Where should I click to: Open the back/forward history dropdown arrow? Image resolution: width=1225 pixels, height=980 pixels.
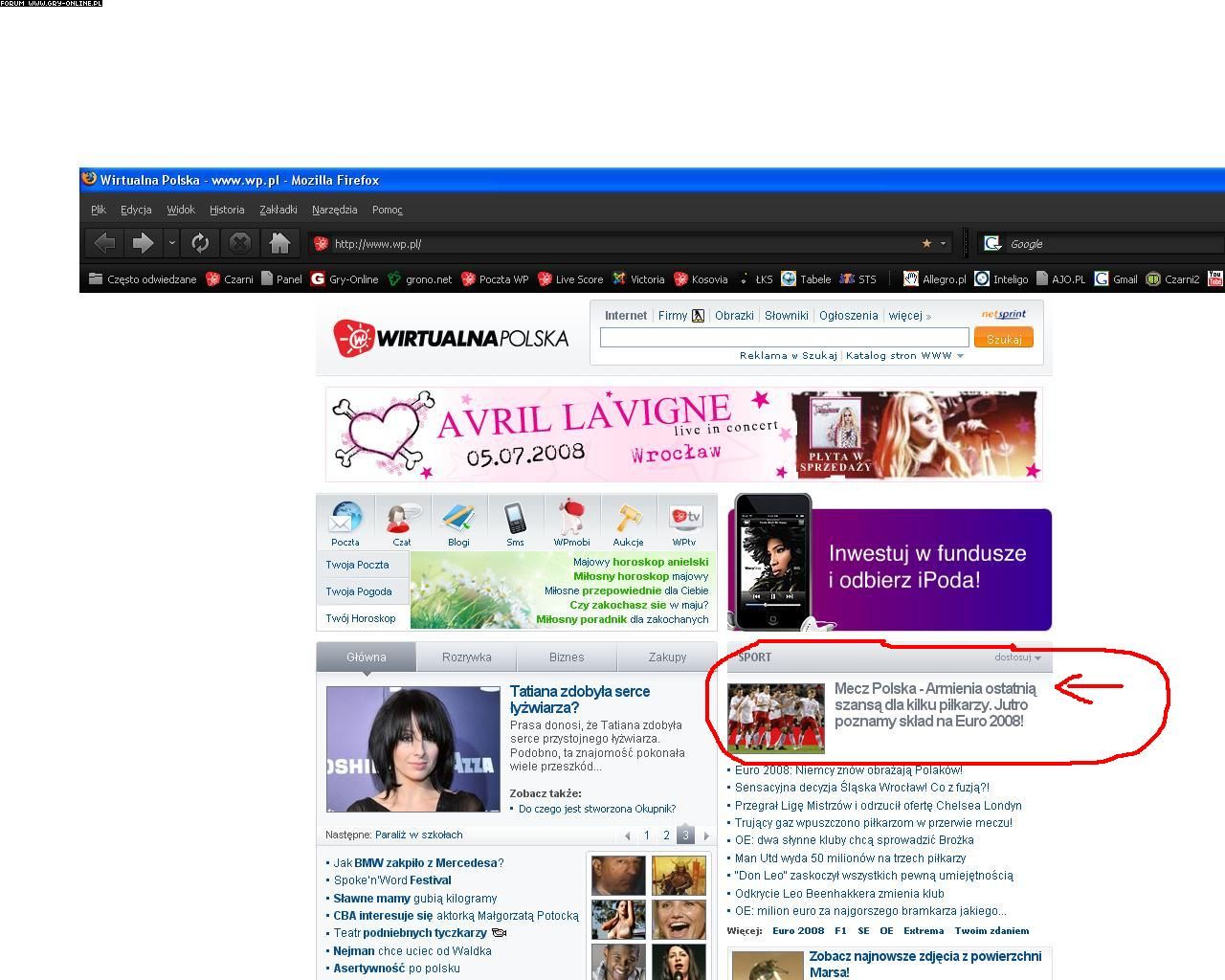click(171, 243)
